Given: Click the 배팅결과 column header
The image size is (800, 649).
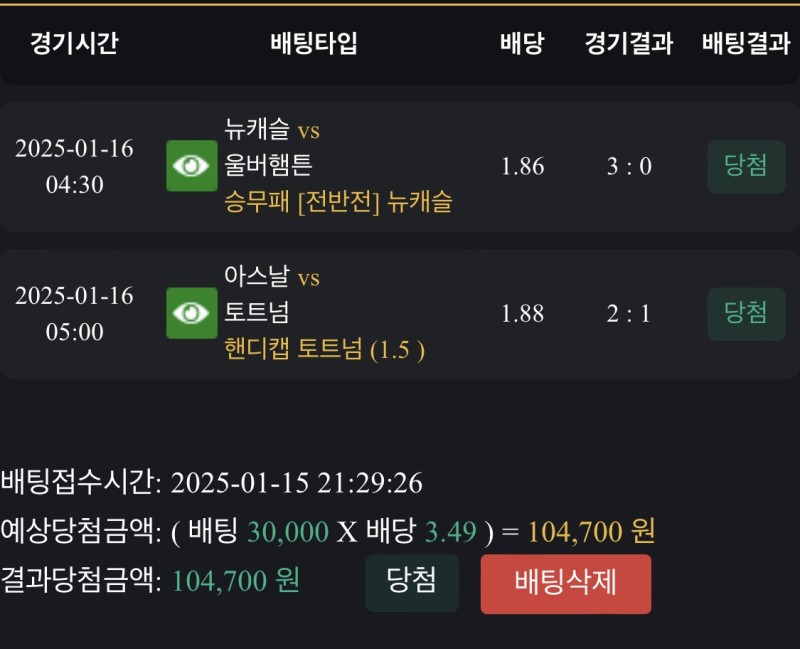Looking at the screenshot, I should pyautogui.click(x=746, y=44).
